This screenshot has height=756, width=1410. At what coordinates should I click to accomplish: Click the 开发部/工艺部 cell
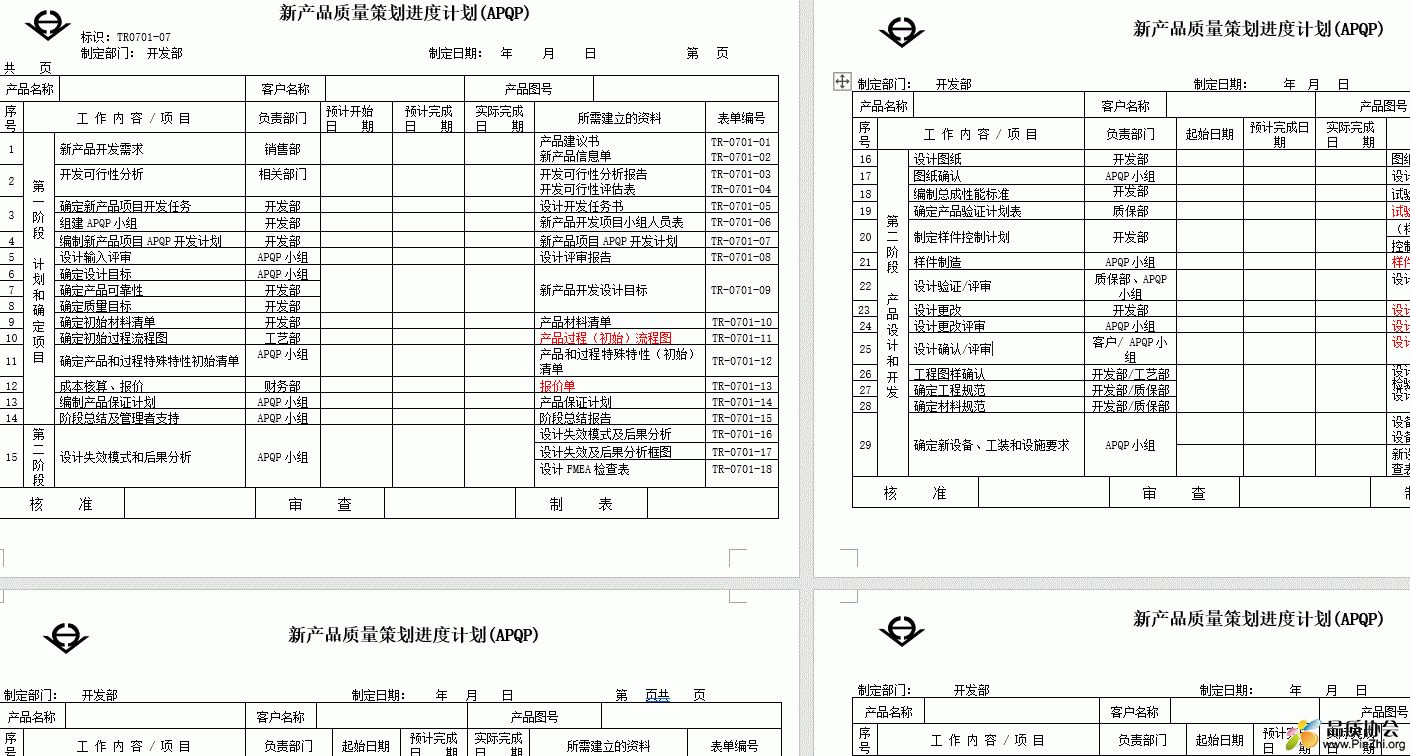(1130, 374)
